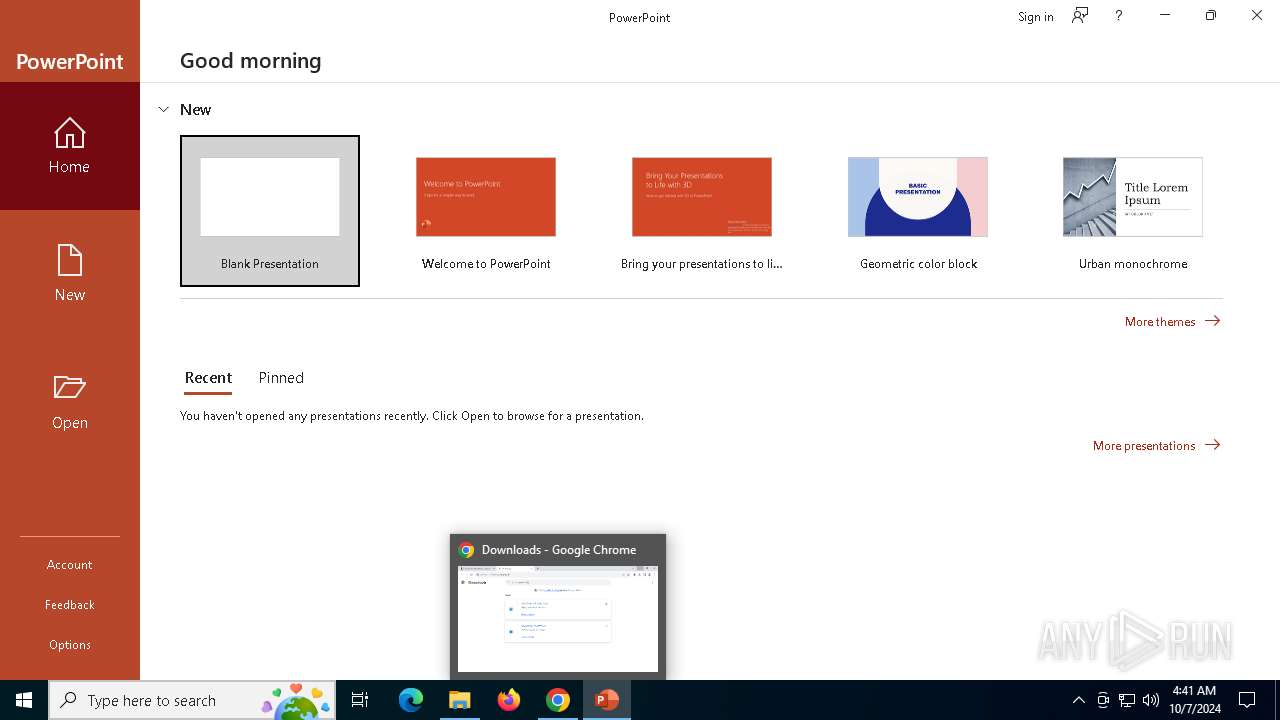
Task: Click Sign in at top right
Action: coord(1035,17)
